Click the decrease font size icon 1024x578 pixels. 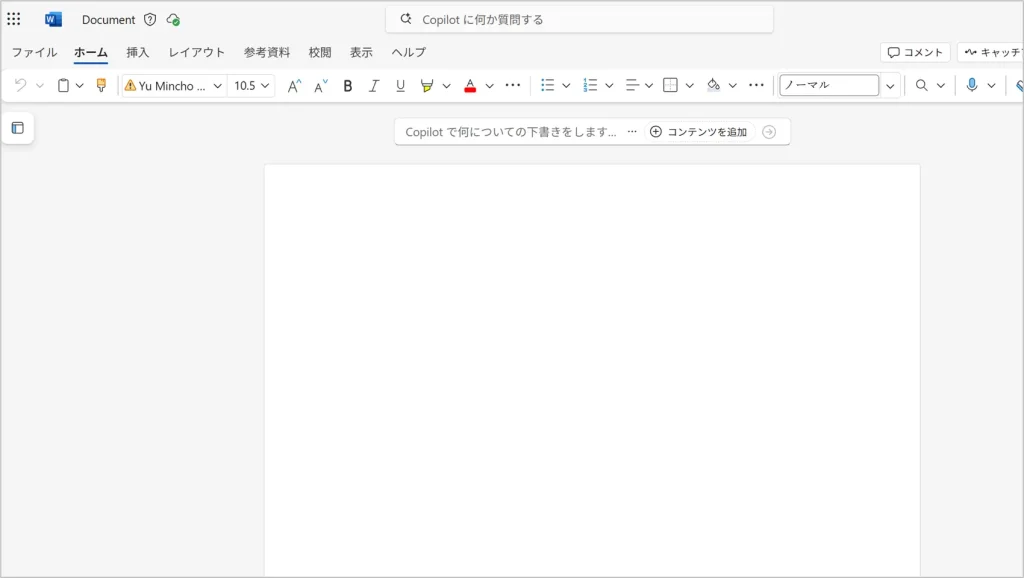pyautogui.click(x=321, y=86)
